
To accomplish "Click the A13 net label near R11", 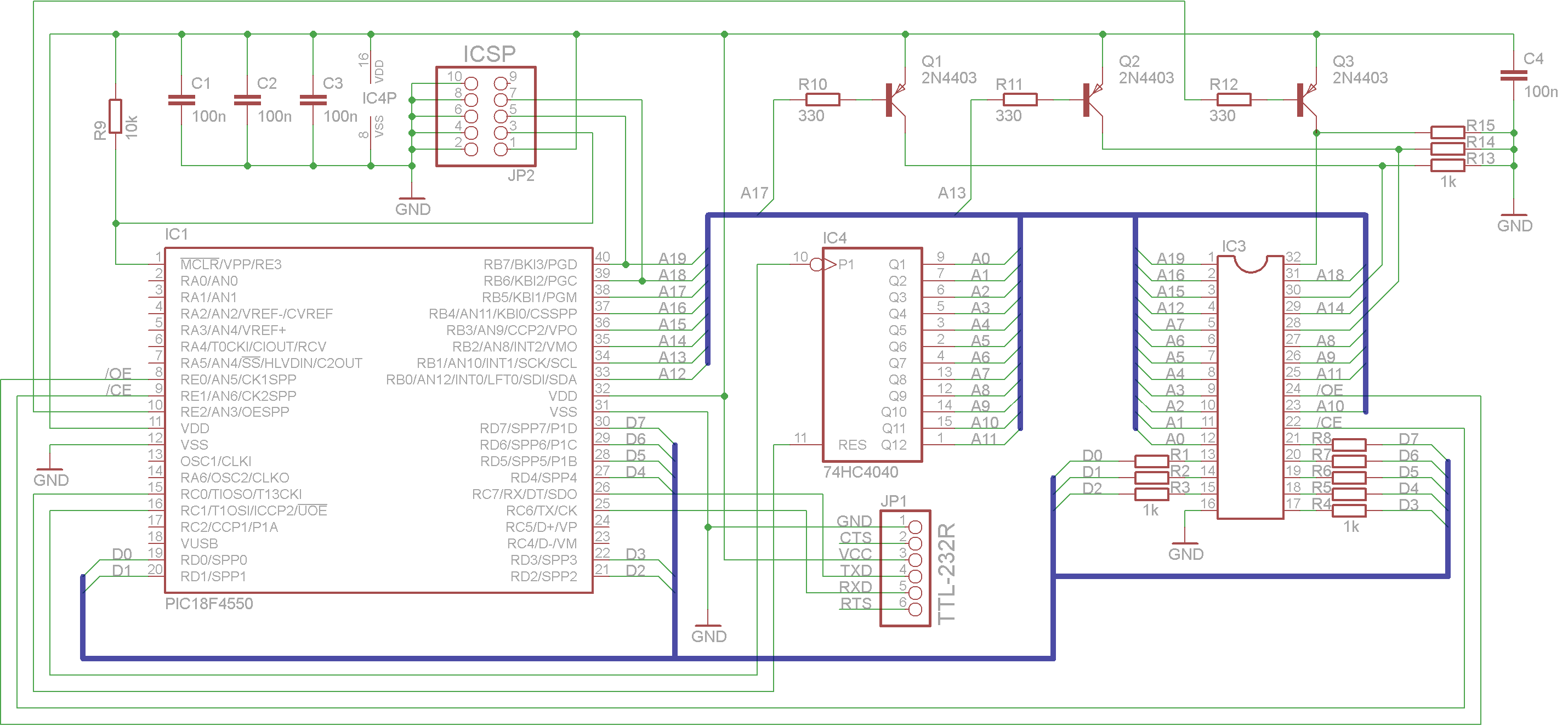I will pos(951,194).
